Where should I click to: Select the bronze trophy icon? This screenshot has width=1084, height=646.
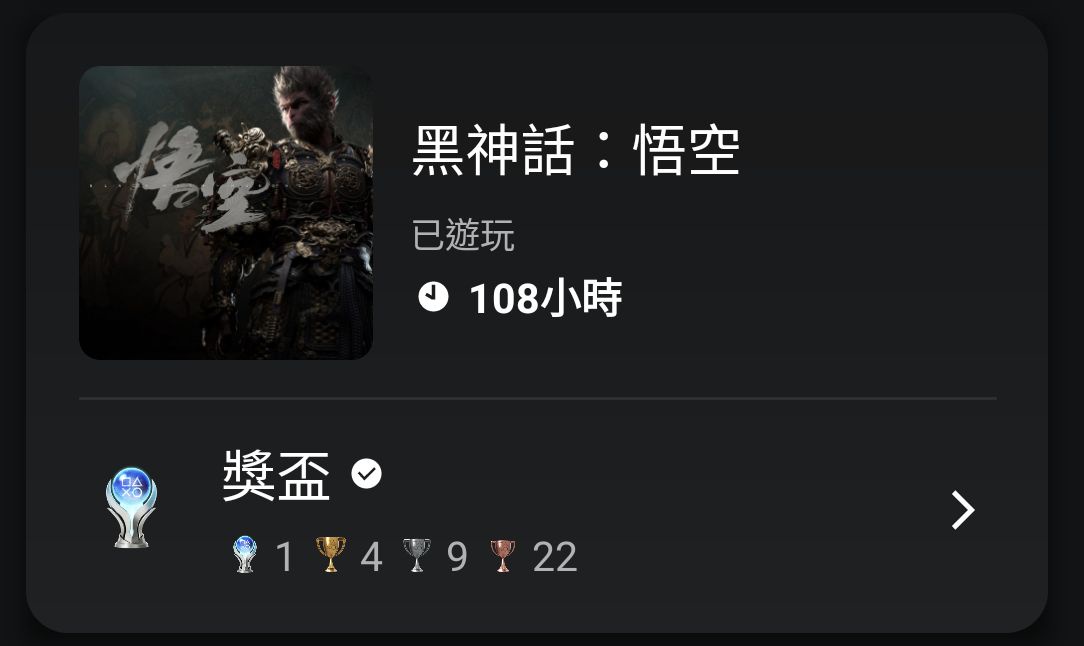pos(503,555)
